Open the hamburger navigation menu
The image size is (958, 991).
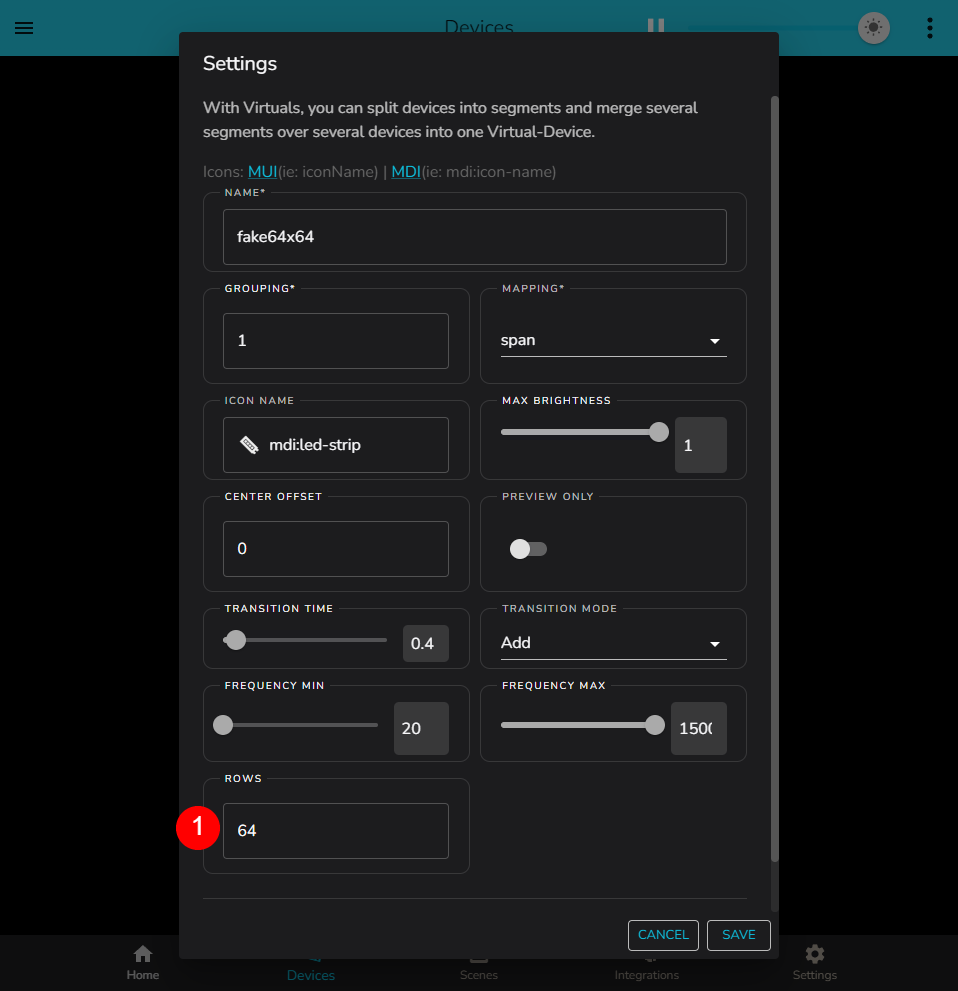[24, 28]
